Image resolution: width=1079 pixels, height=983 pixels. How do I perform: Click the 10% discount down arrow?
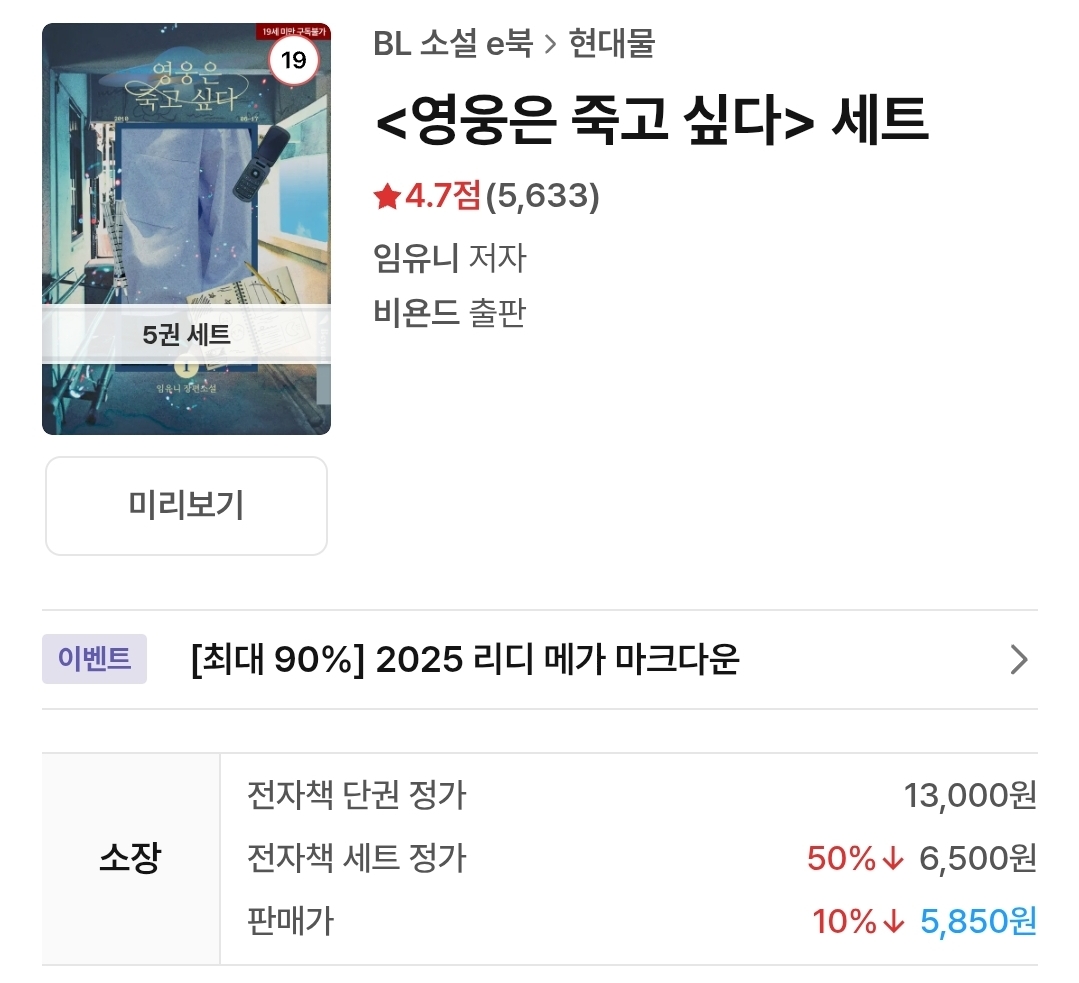893,921
